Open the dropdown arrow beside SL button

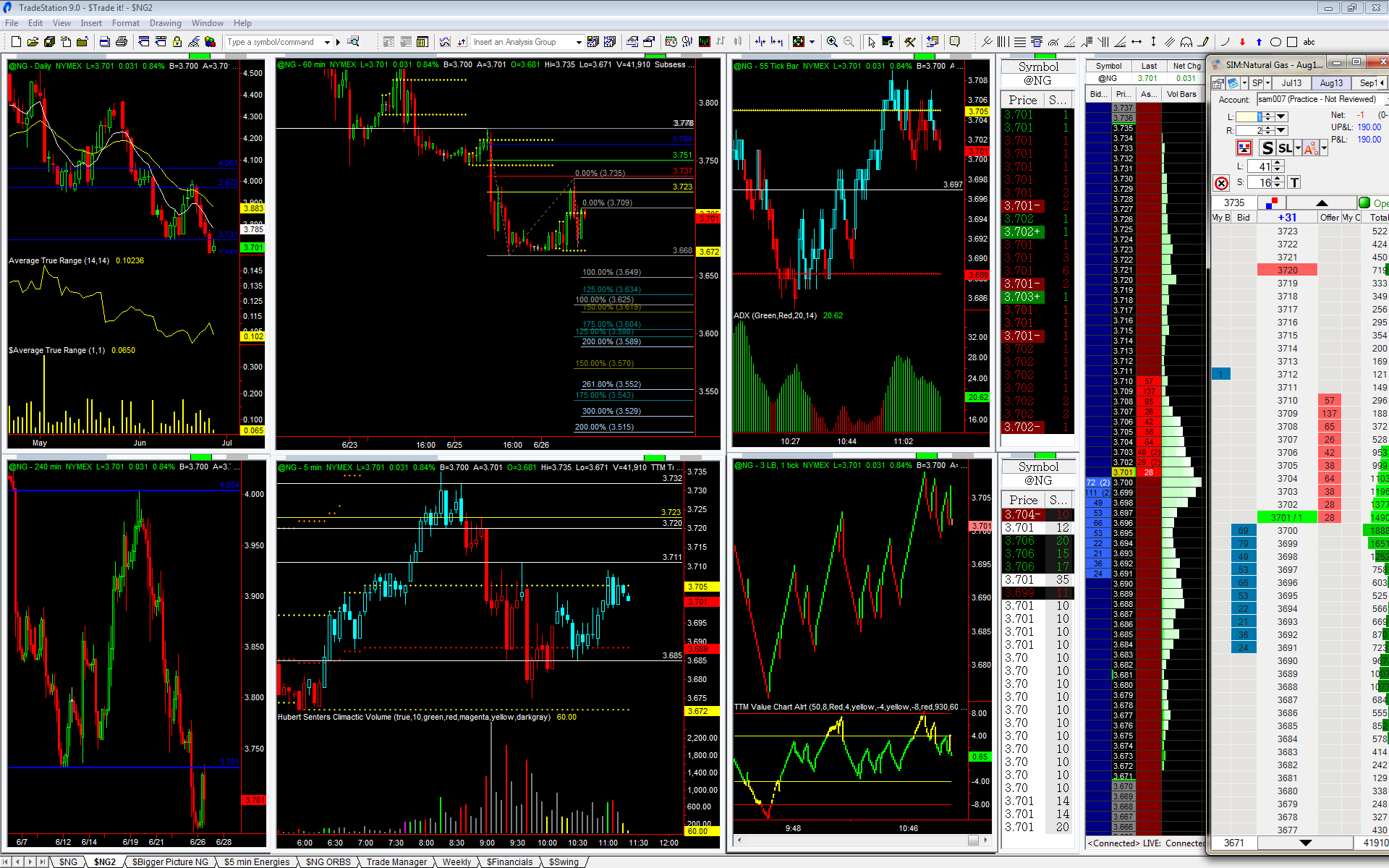coord(1298,148)
